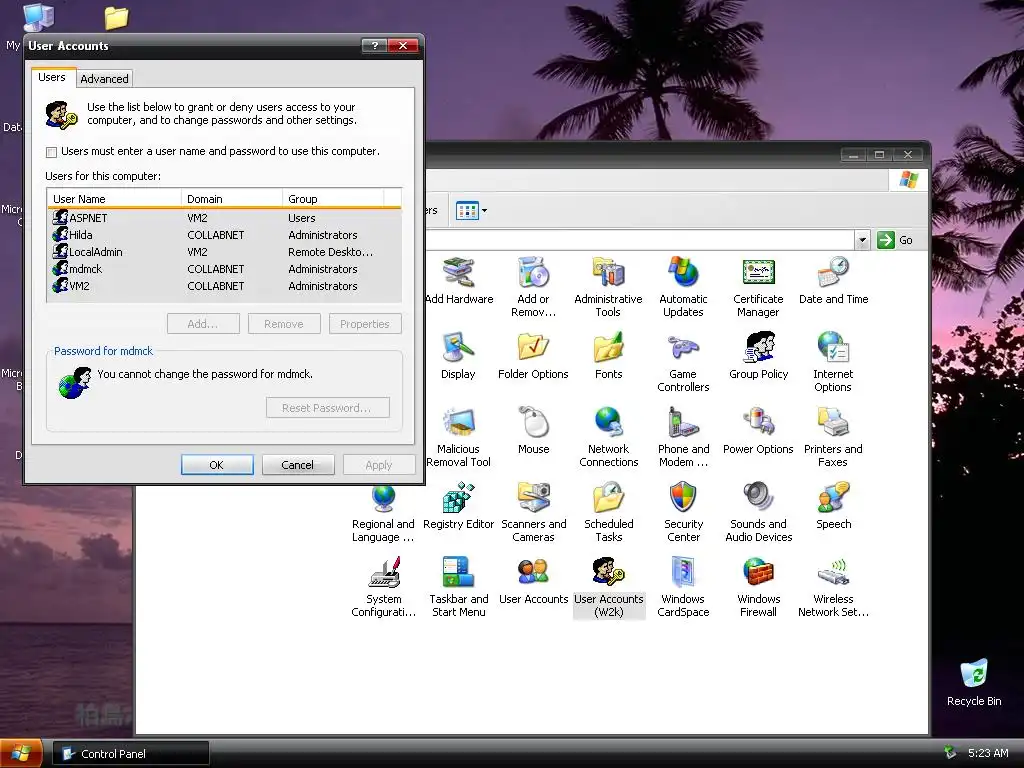Select the Hilda user row
The width and height of the screenshot is (1024, 768).
pyautogui.click(x=224, y=235)
